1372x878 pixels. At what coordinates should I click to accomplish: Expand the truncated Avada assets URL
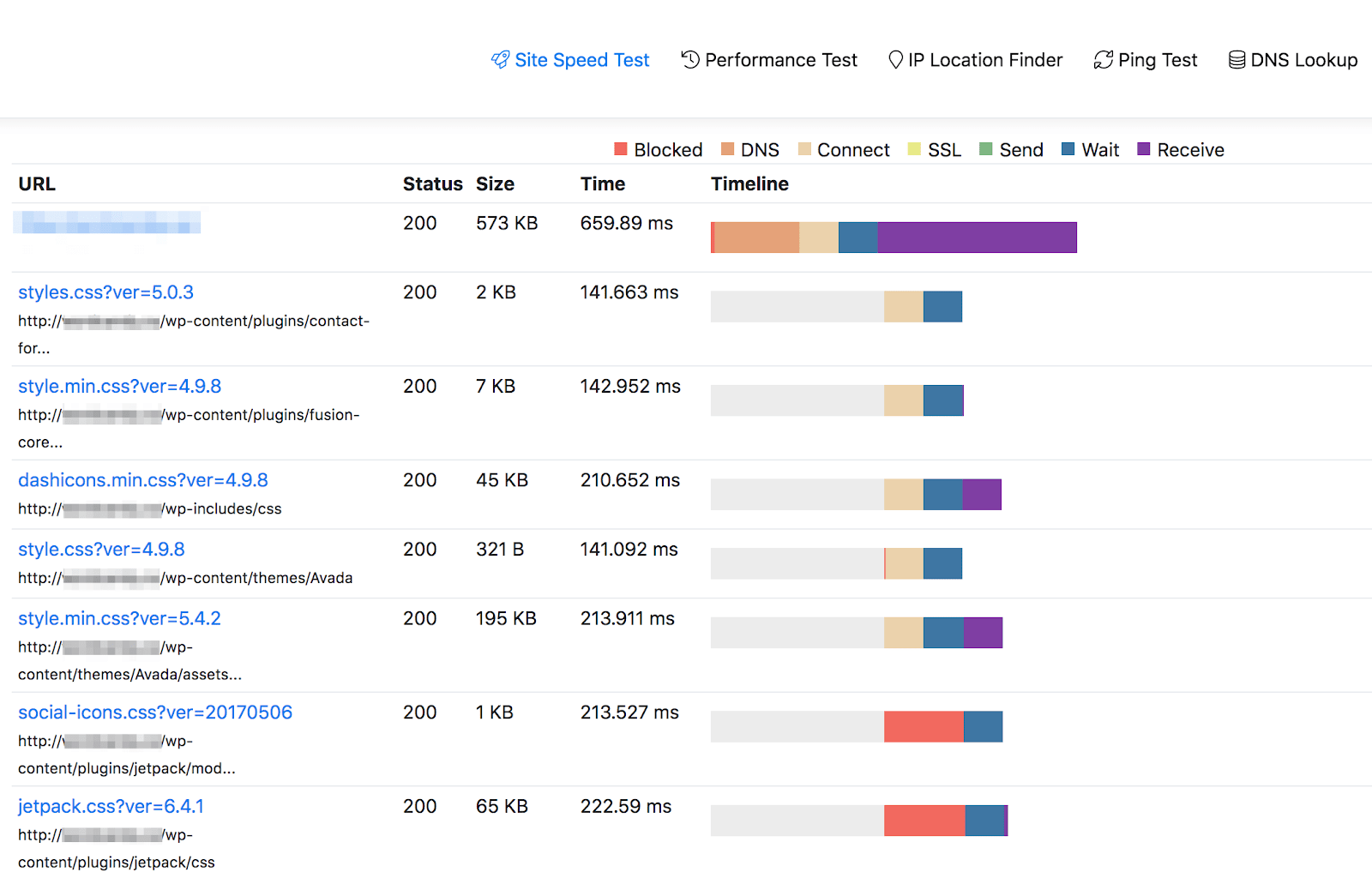[x=130, y=675]
